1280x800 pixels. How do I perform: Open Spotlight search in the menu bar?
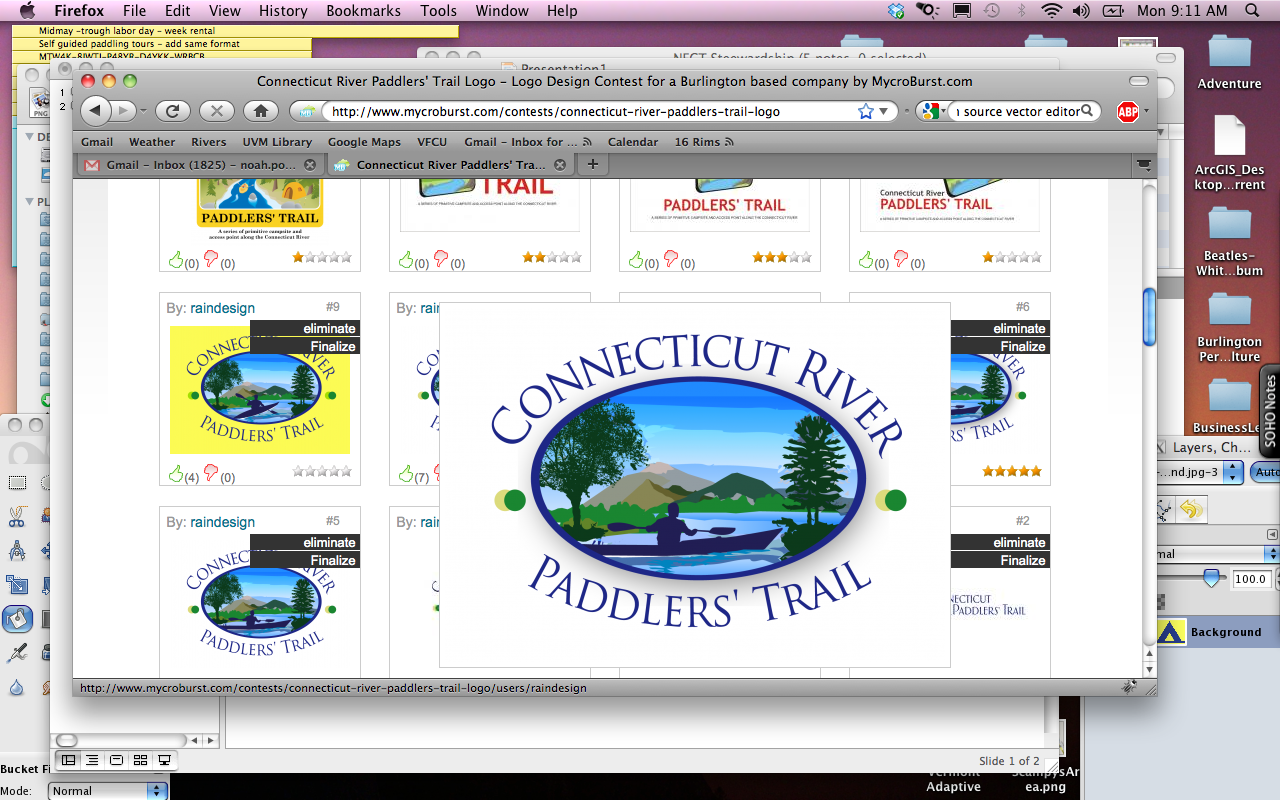point(1252,11)
